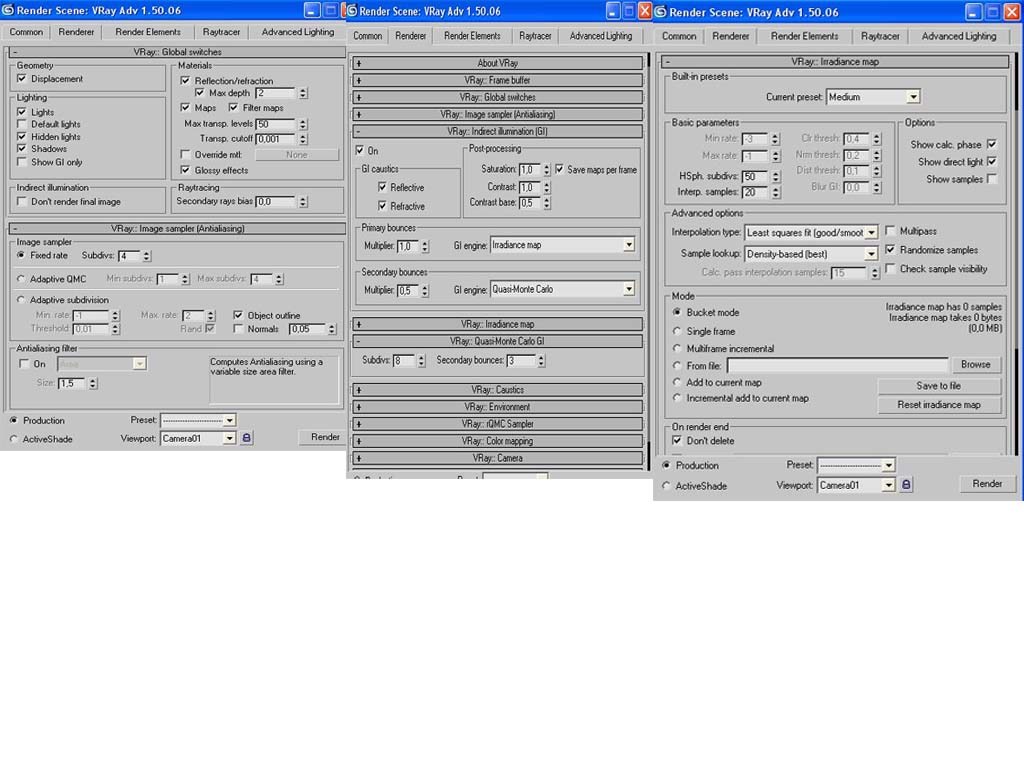This screenshot has height=768, width=1024.
Task: Click the Render button in right window
Action: tap(987, 483)
